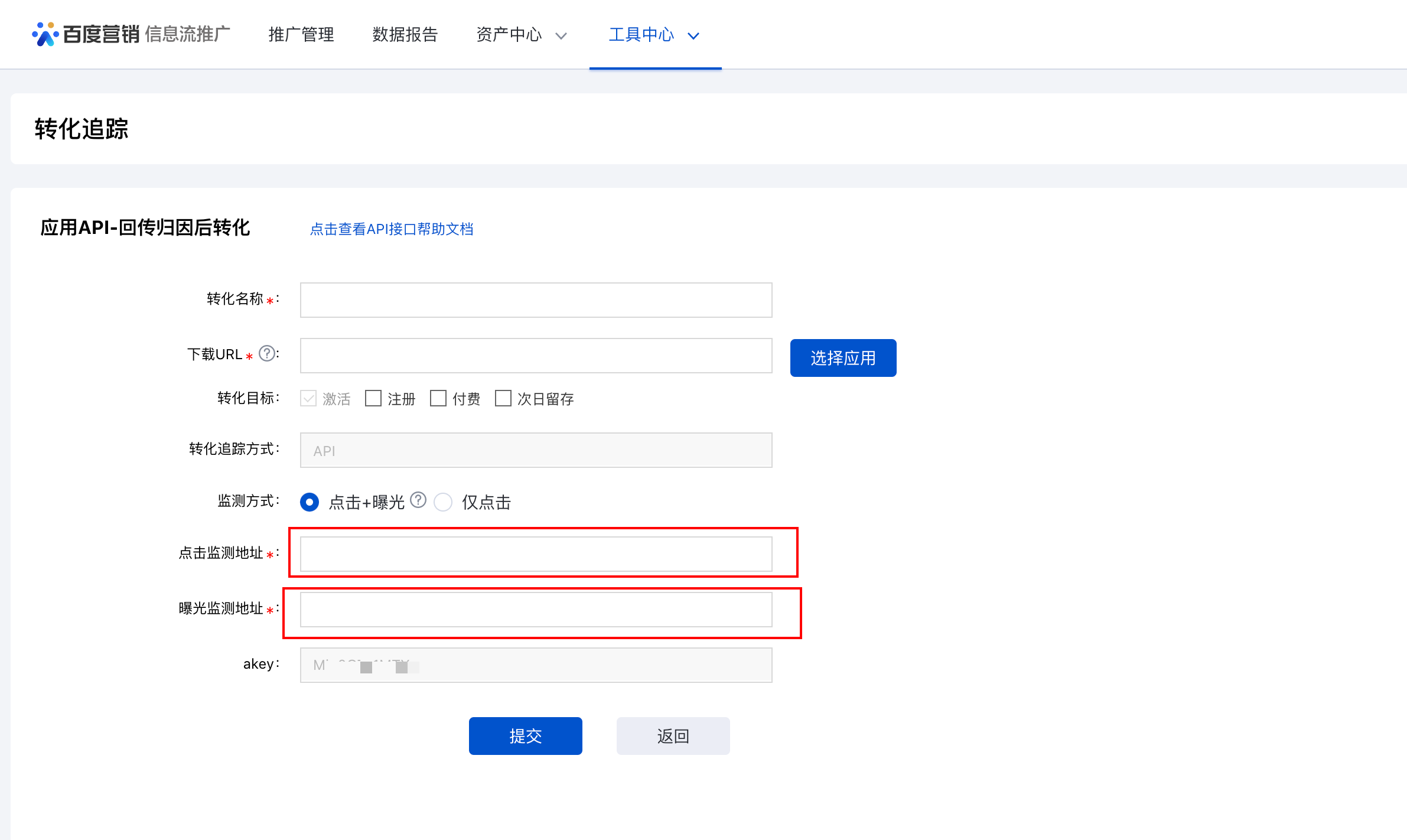Open help icon next to 下载URL
1407x840 pixels.
click(x=268, y=353)
